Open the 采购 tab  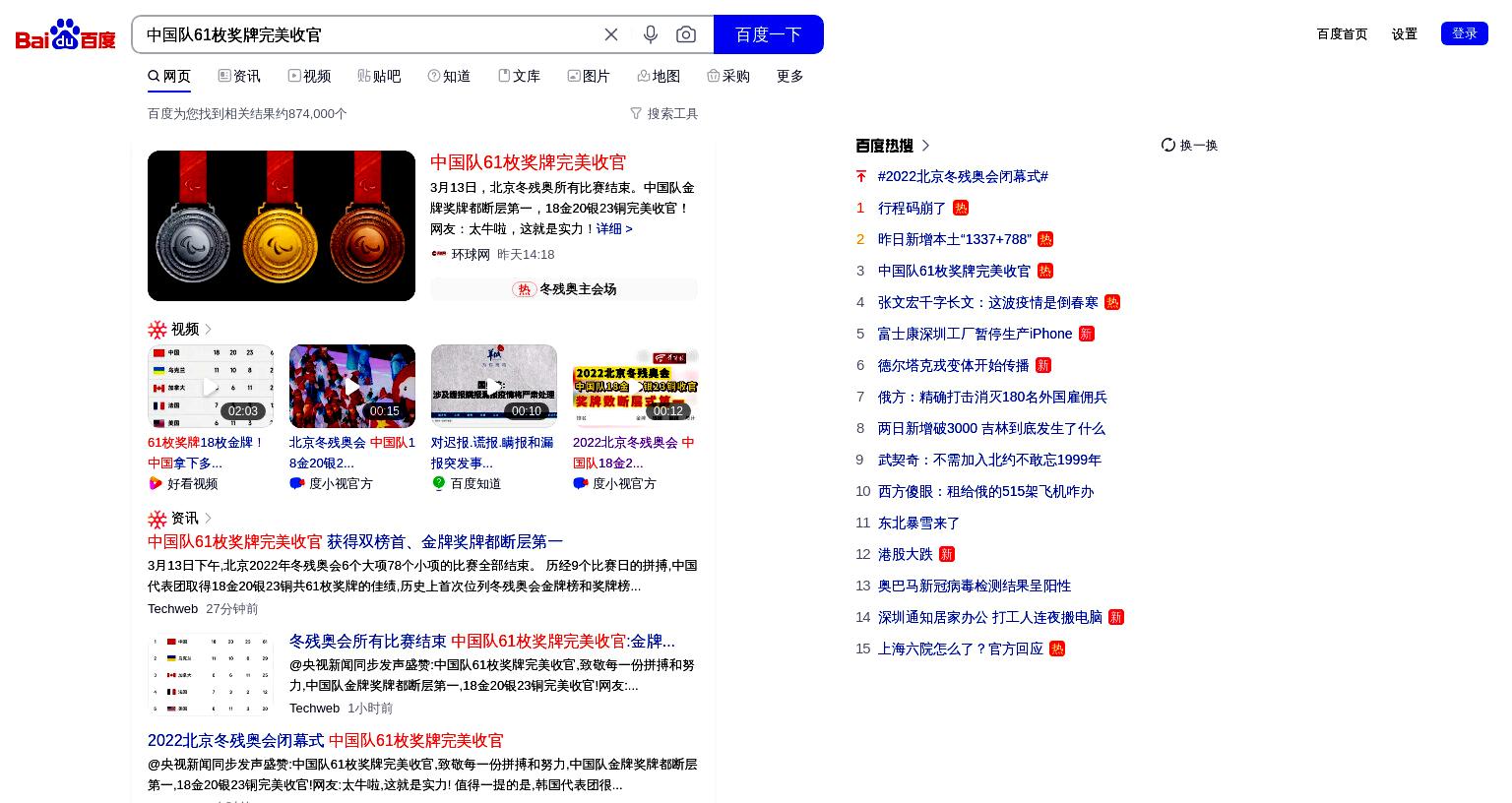(x=728, y=76)
